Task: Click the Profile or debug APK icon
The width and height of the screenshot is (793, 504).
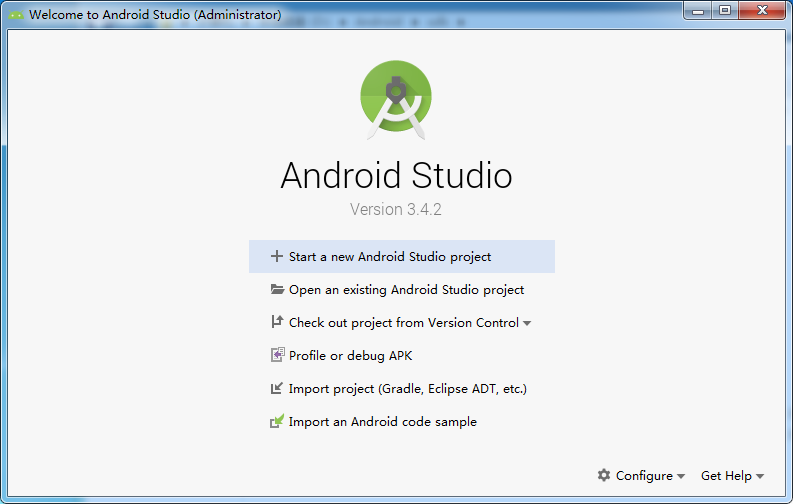Action: click(277, 355)
